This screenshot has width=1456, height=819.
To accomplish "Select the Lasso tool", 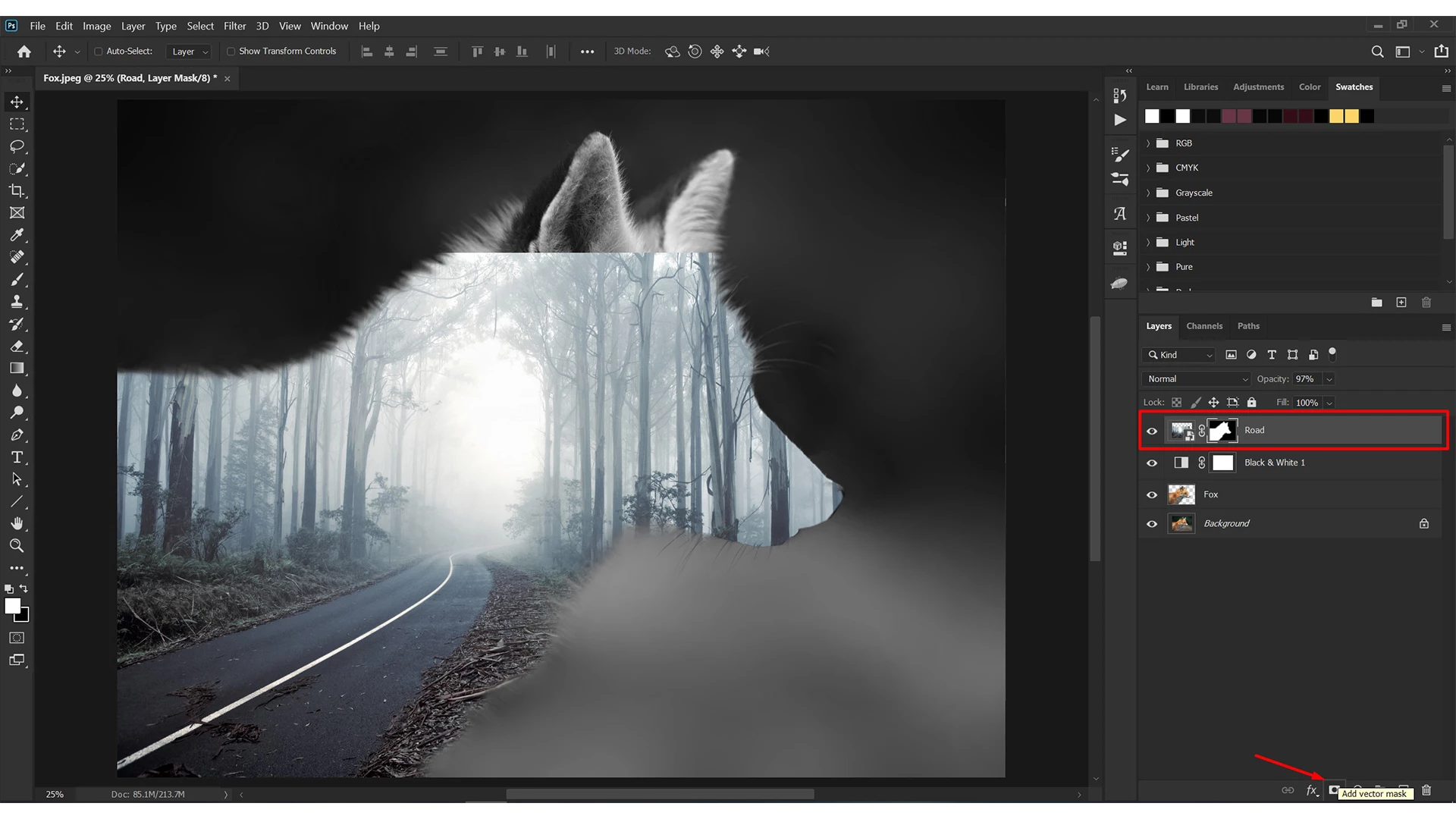I will pyautogui.click(x=17, y=146).
